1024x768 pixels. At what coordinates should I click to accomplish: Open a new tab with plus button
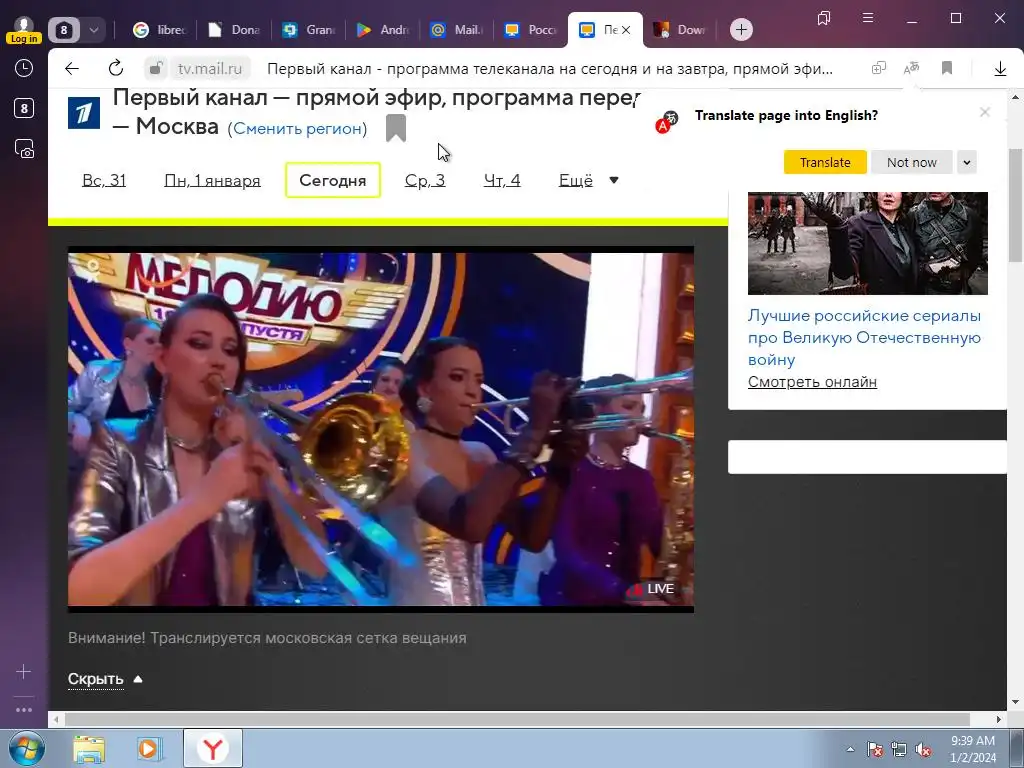[741, 29]
